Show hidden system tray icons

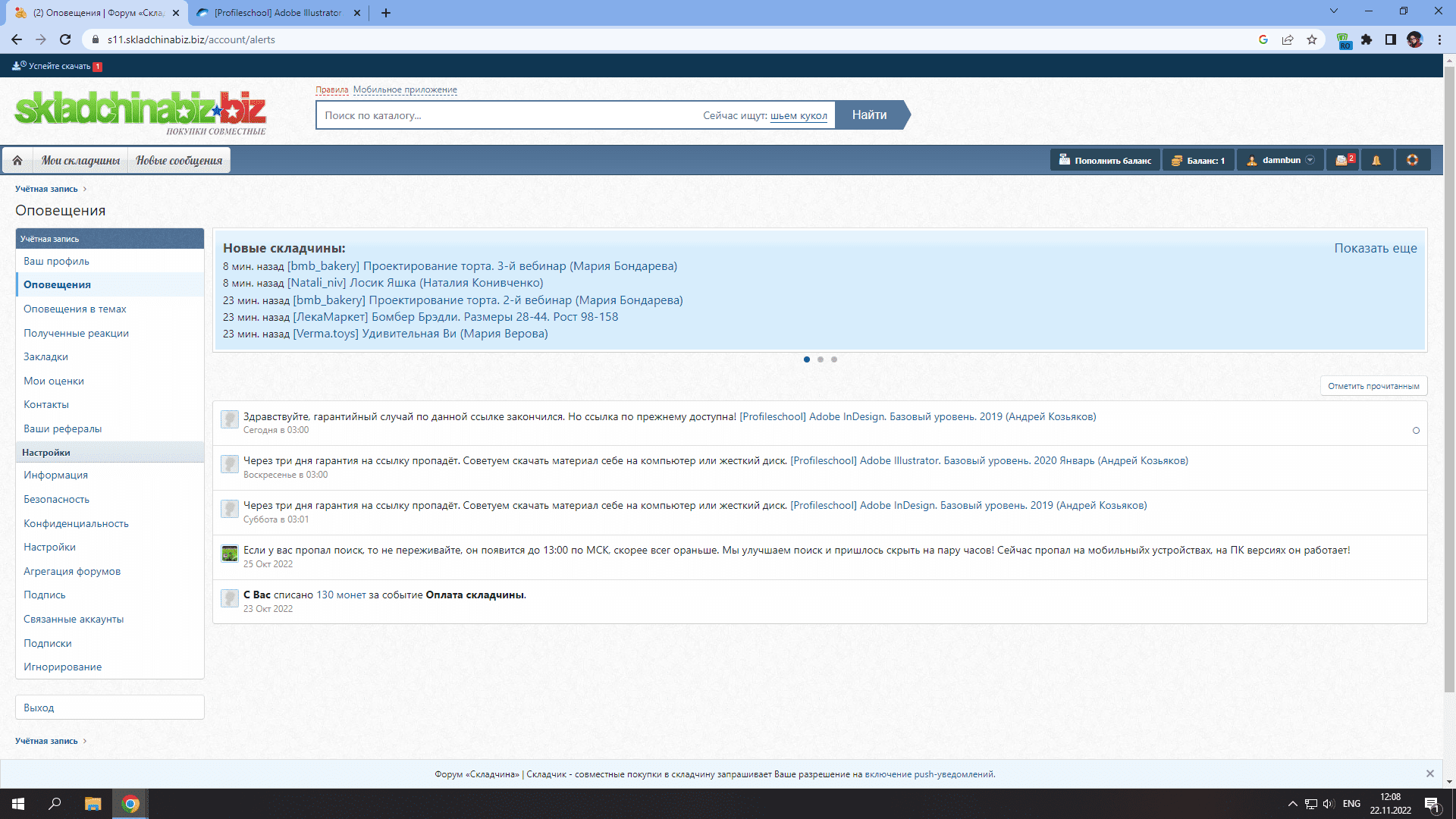1292,804
